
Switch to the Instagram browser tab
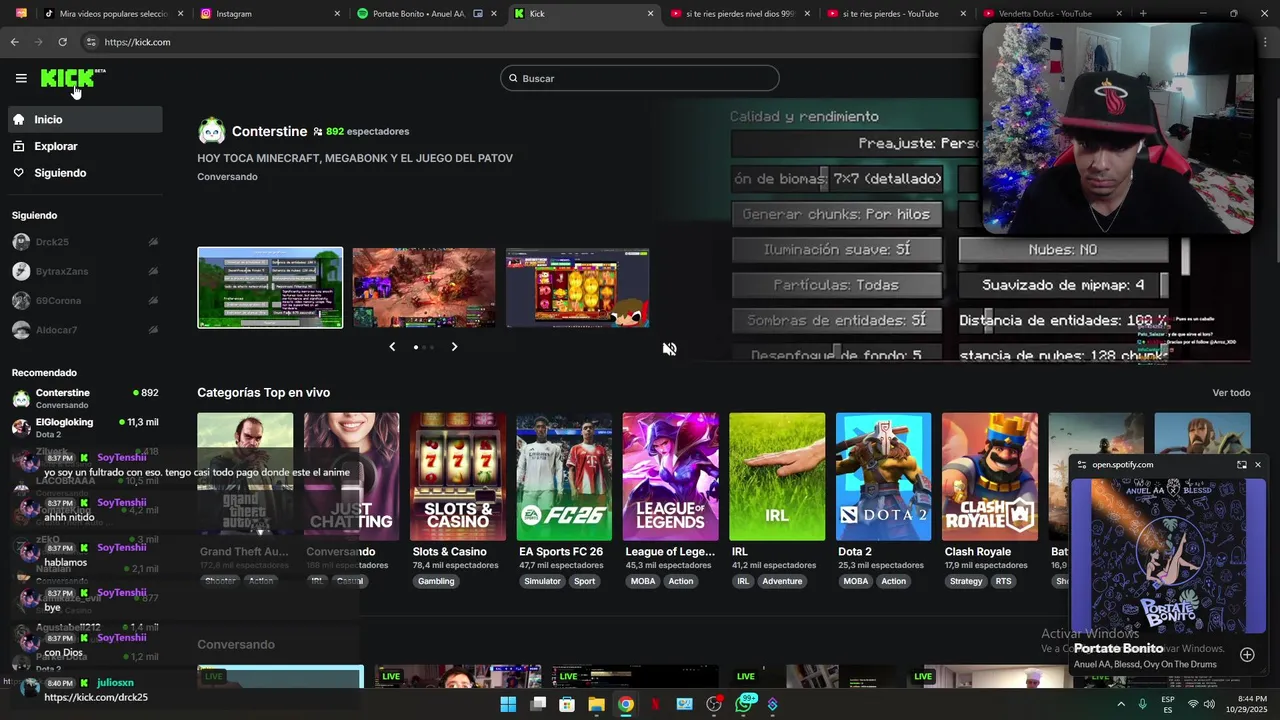[270, 14]
